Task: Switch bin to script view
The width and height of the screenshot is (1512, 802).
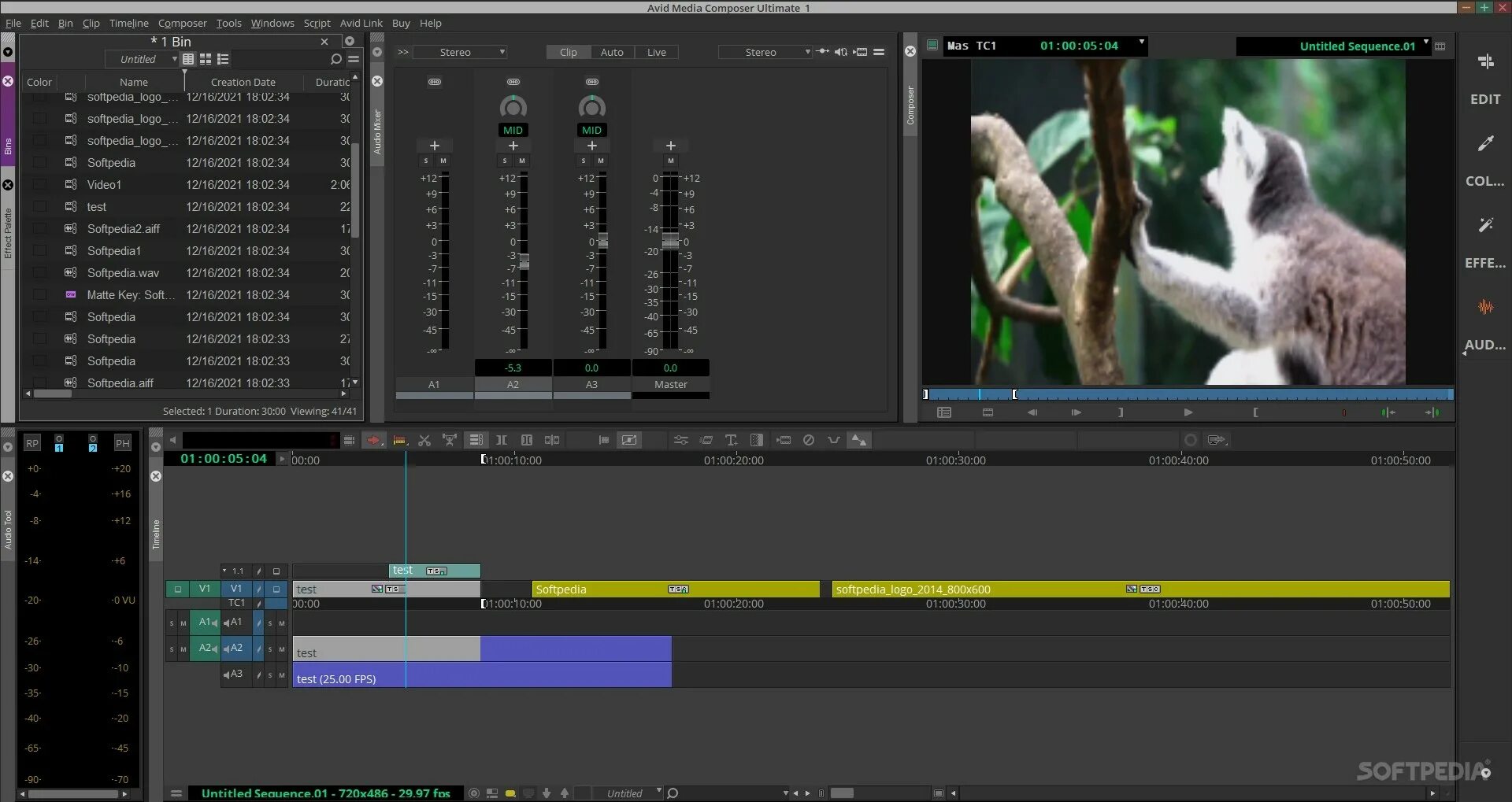Action: tap(223, 59)
